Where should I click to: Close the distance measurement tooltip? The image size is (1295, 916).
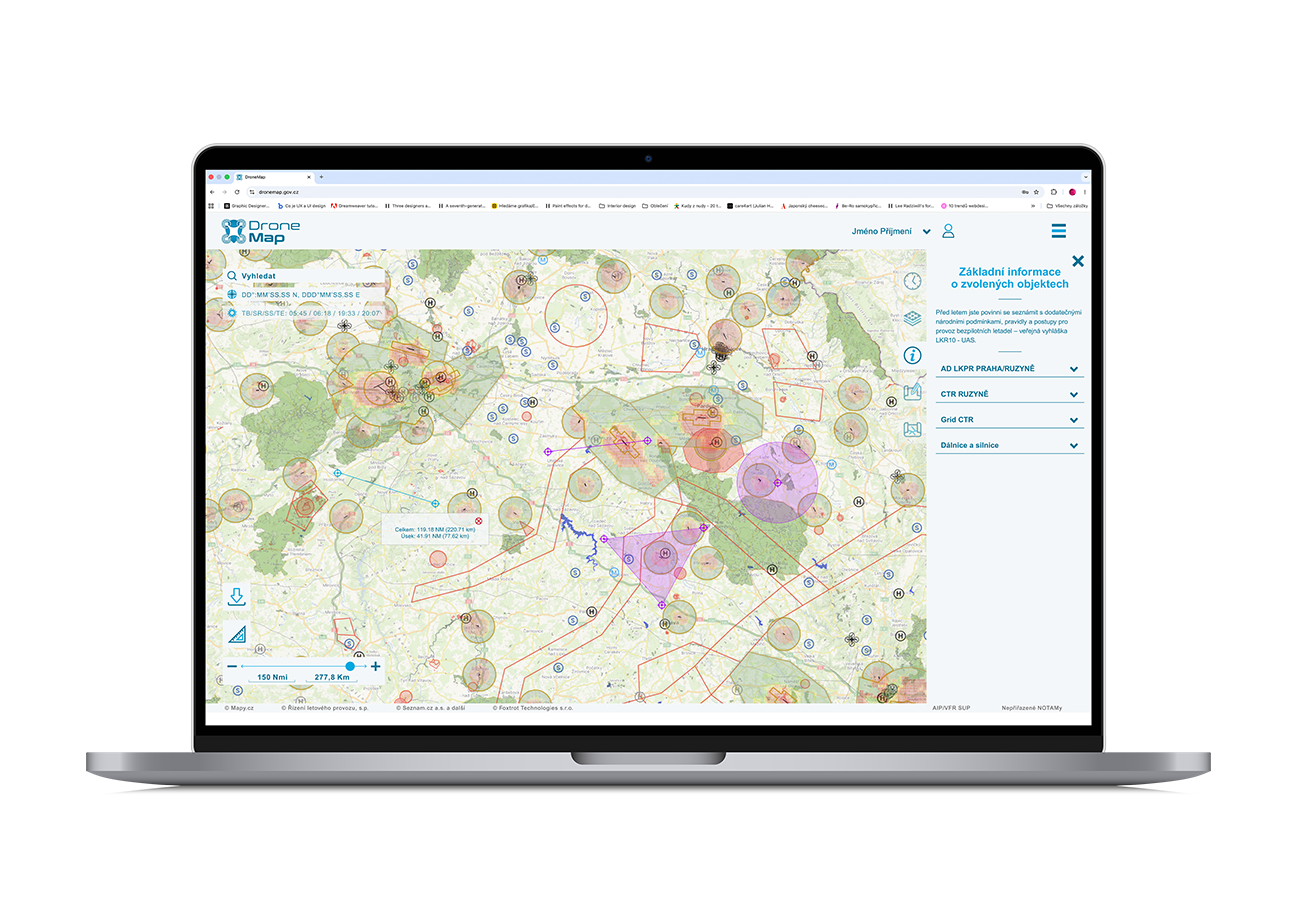(478, 522)
